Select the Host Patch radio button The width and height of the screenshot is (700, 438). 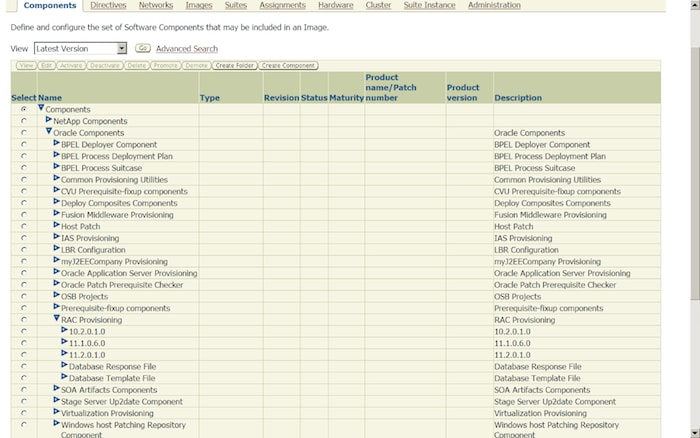(x=24, y=226)
